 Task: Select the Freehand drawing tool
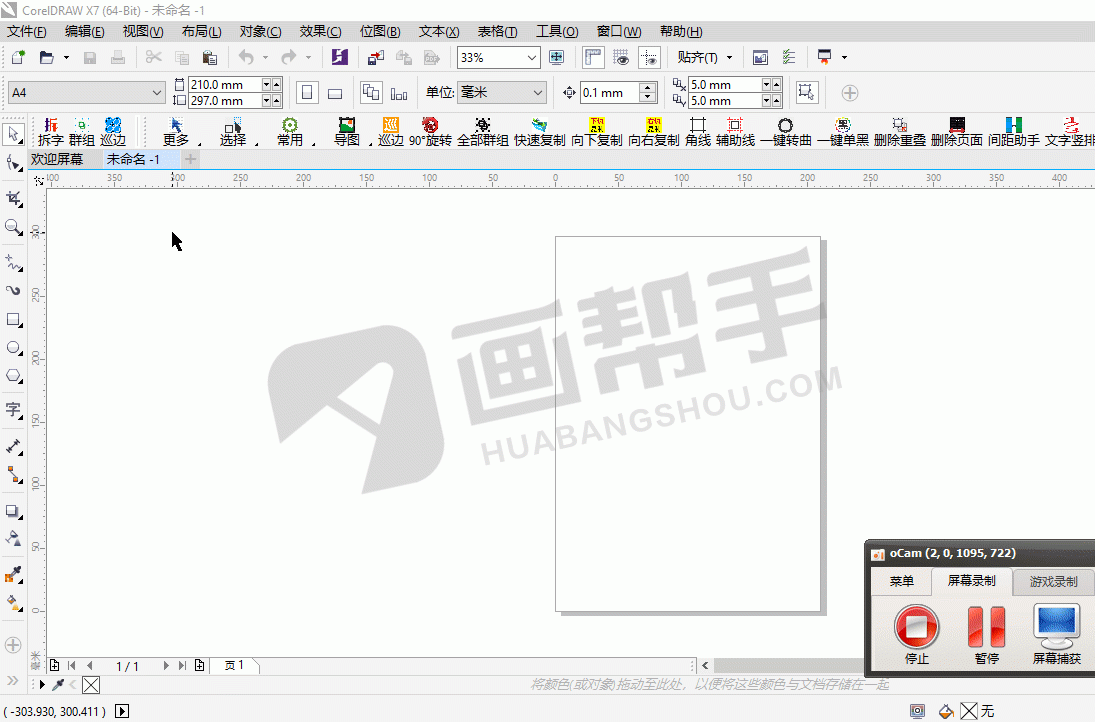coord(14,263)
